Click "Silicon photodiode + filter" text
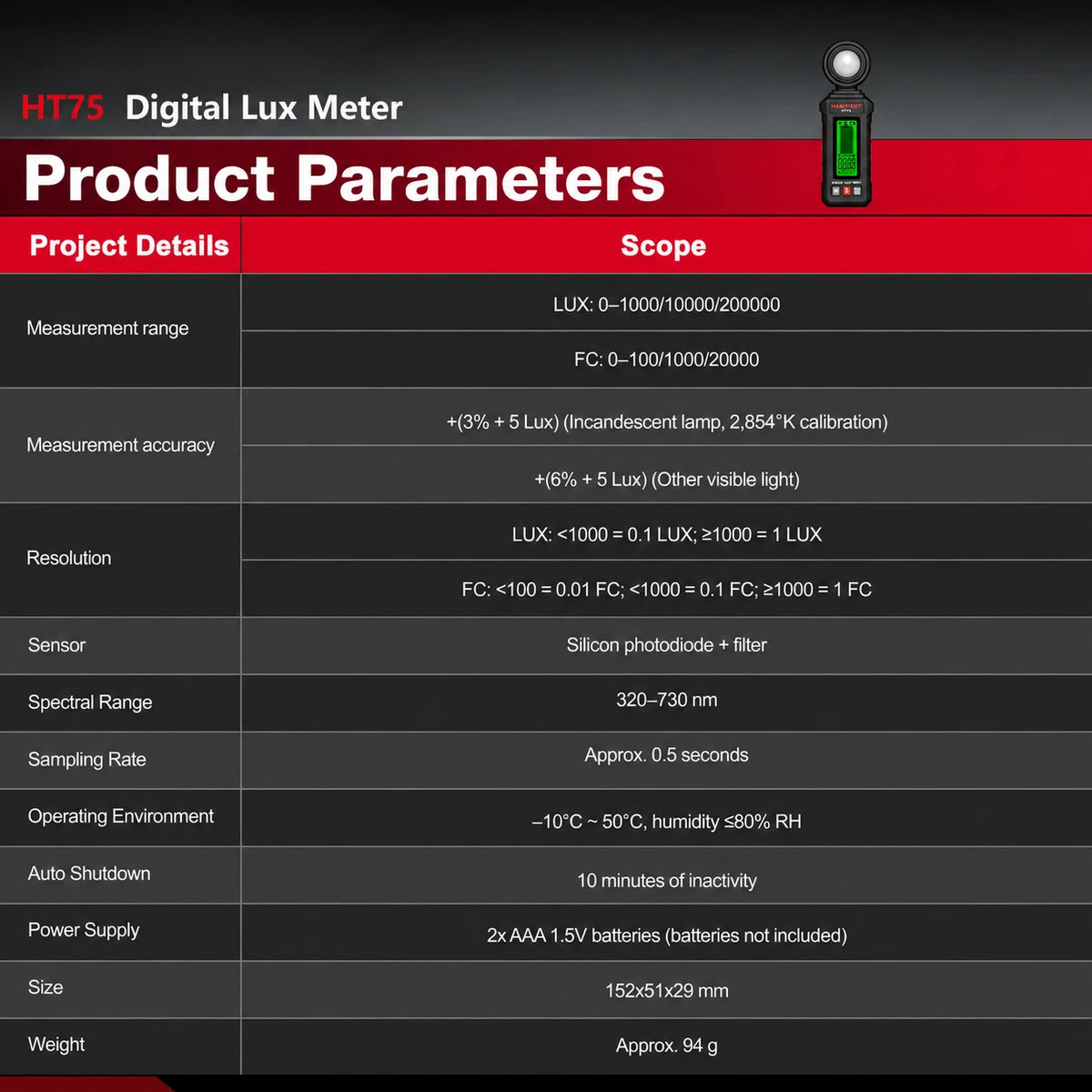 click(667, 645)
